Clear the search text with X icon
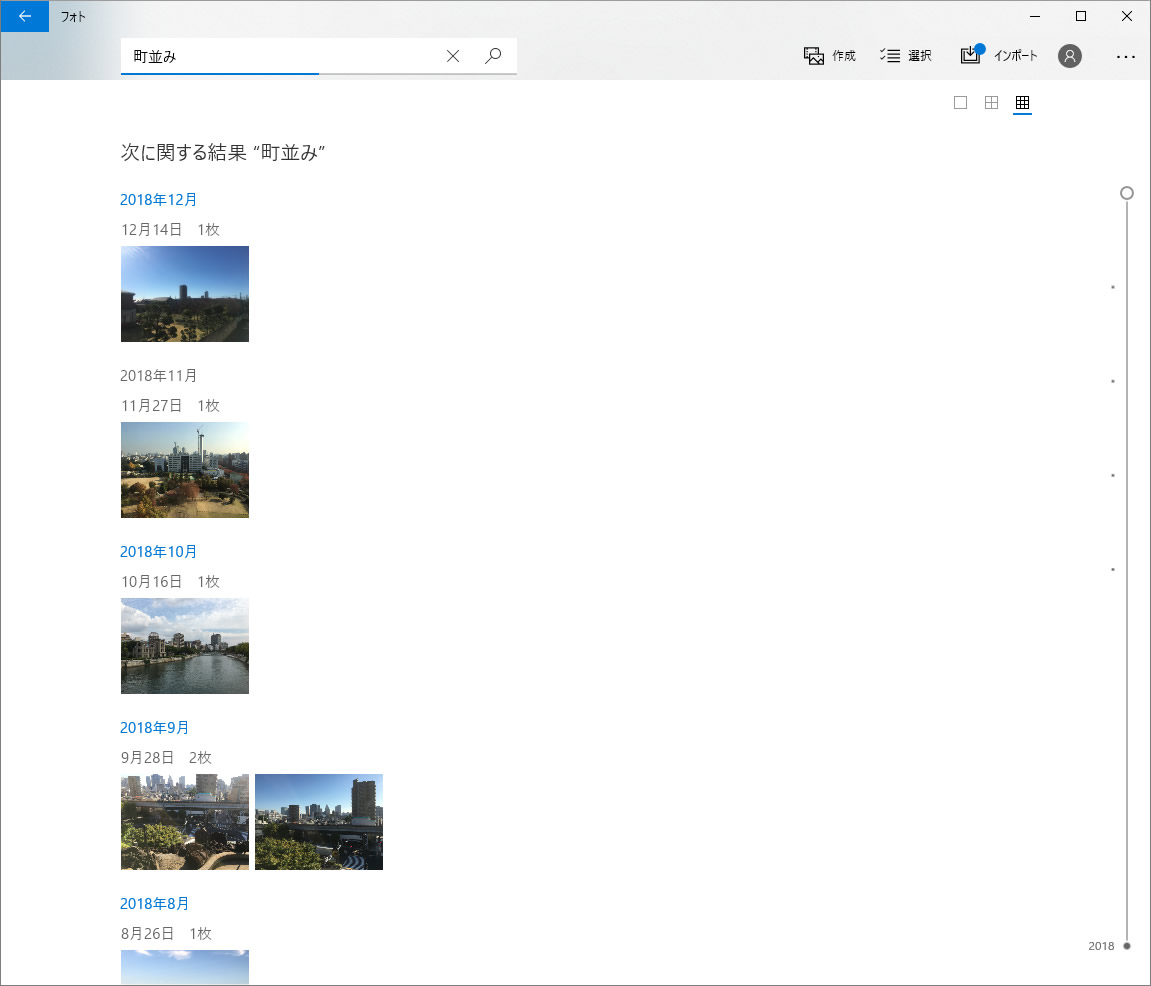Viewport: 1151px width, 986px height. [453, 56]
